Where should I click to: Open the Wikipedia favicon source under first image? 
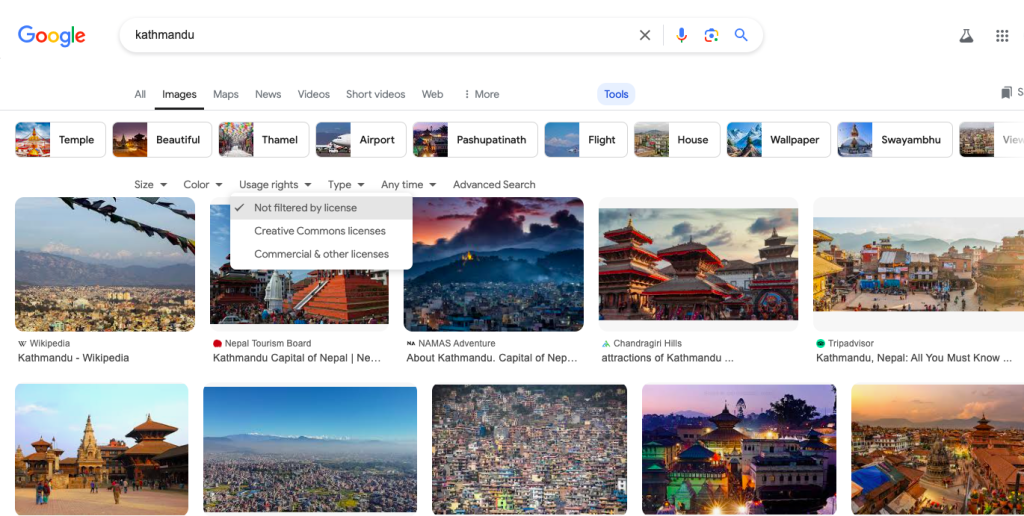point(22,344)
